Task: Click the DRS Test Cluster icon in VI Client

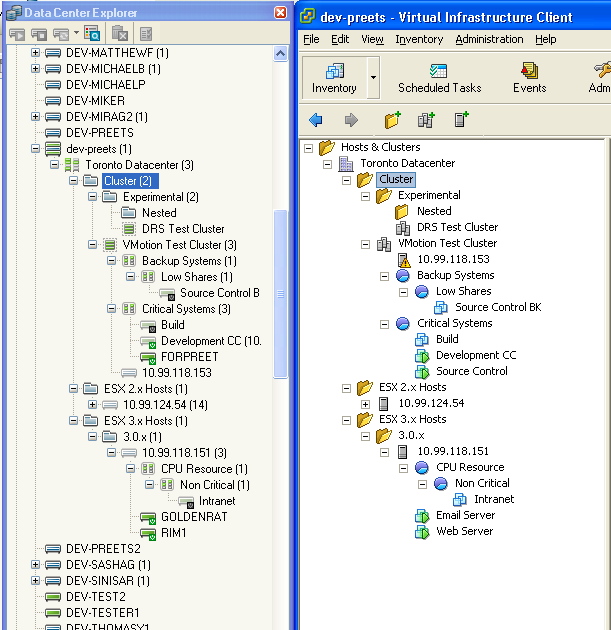Action: click(x=403, y=228)
